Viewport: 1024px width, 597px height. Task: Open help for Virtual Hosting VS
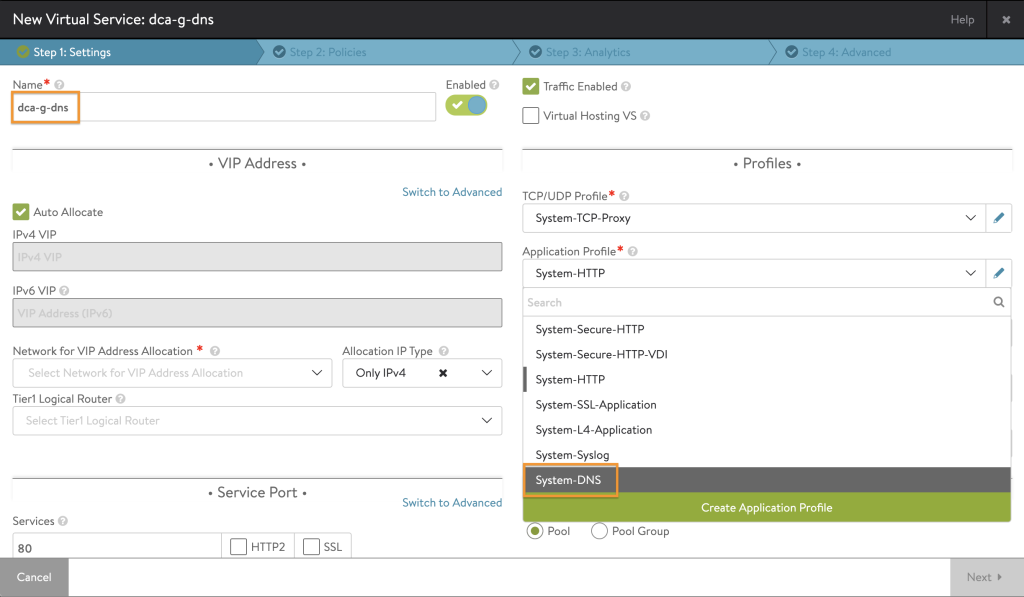click(645, 116)
